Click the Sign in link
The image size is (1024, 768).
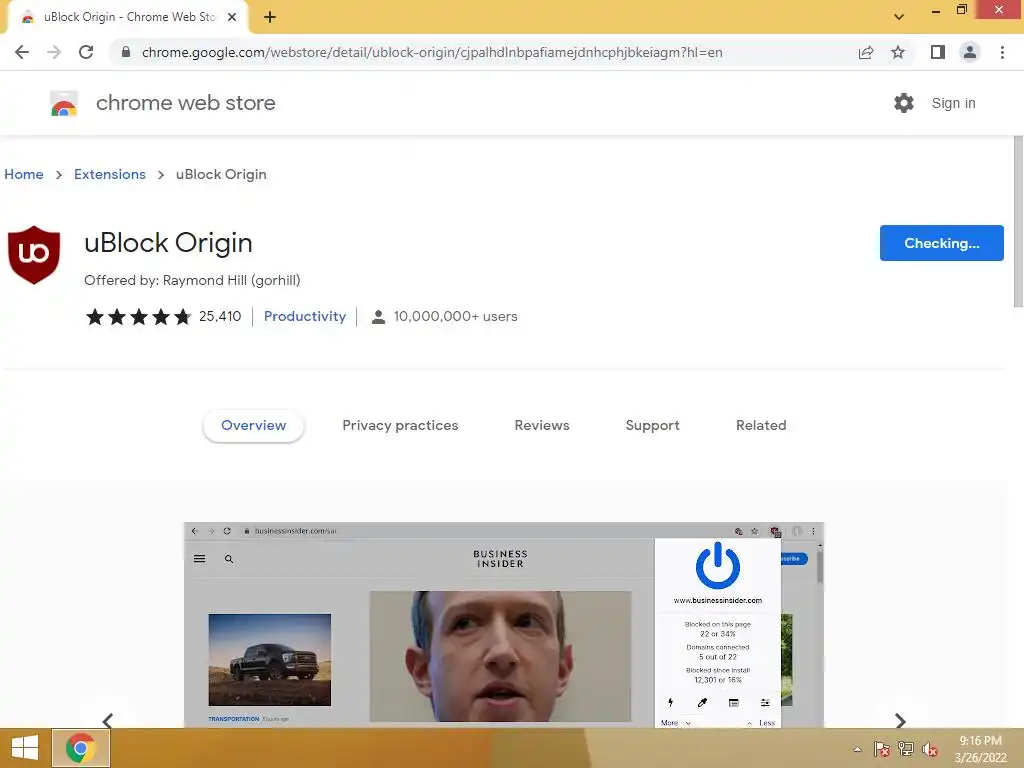tap(953, 103)
